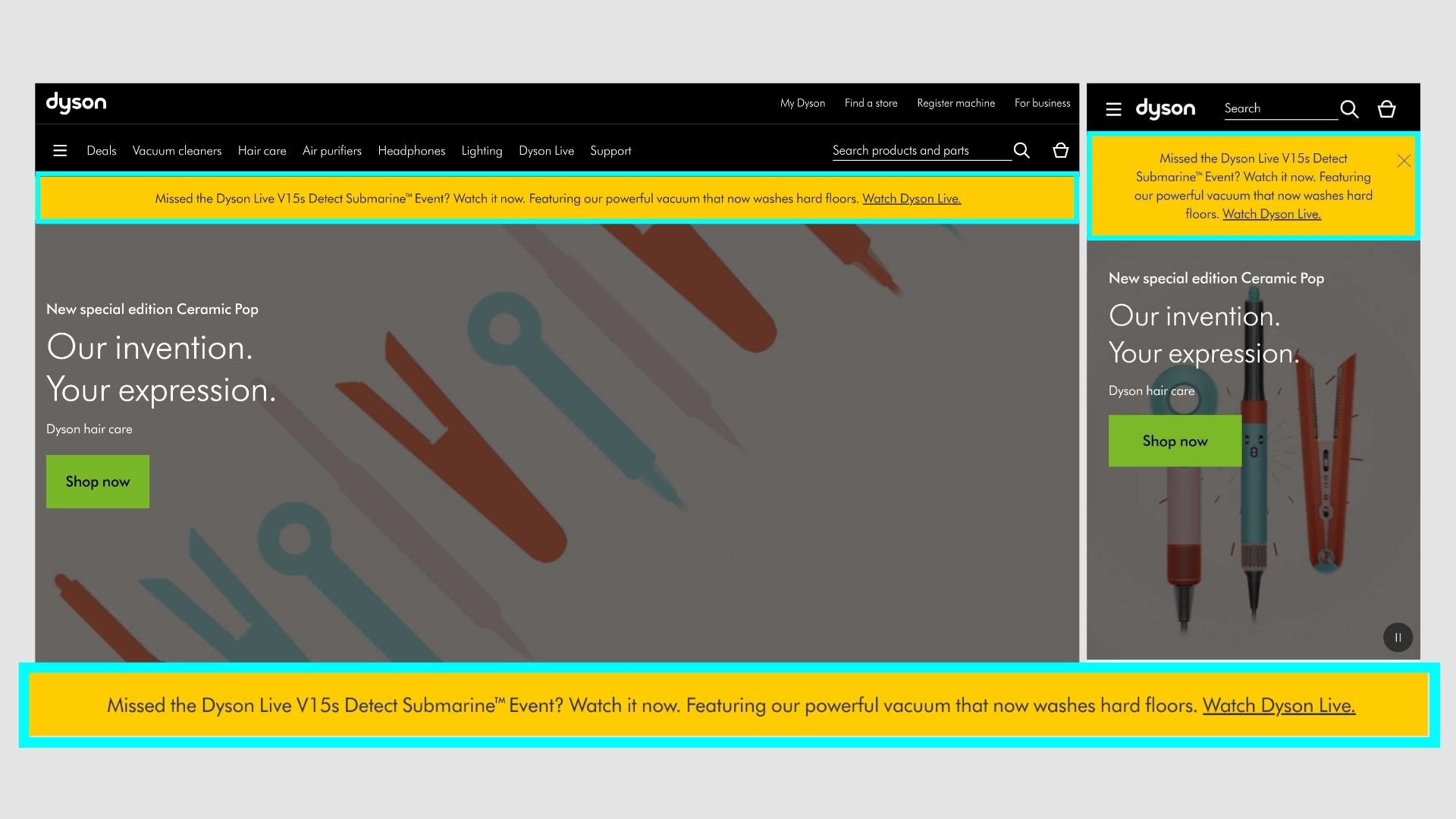Click Find a store link
Viewport: 1456px width, 819px height.
pyautogui.click(x=871, y=103)
